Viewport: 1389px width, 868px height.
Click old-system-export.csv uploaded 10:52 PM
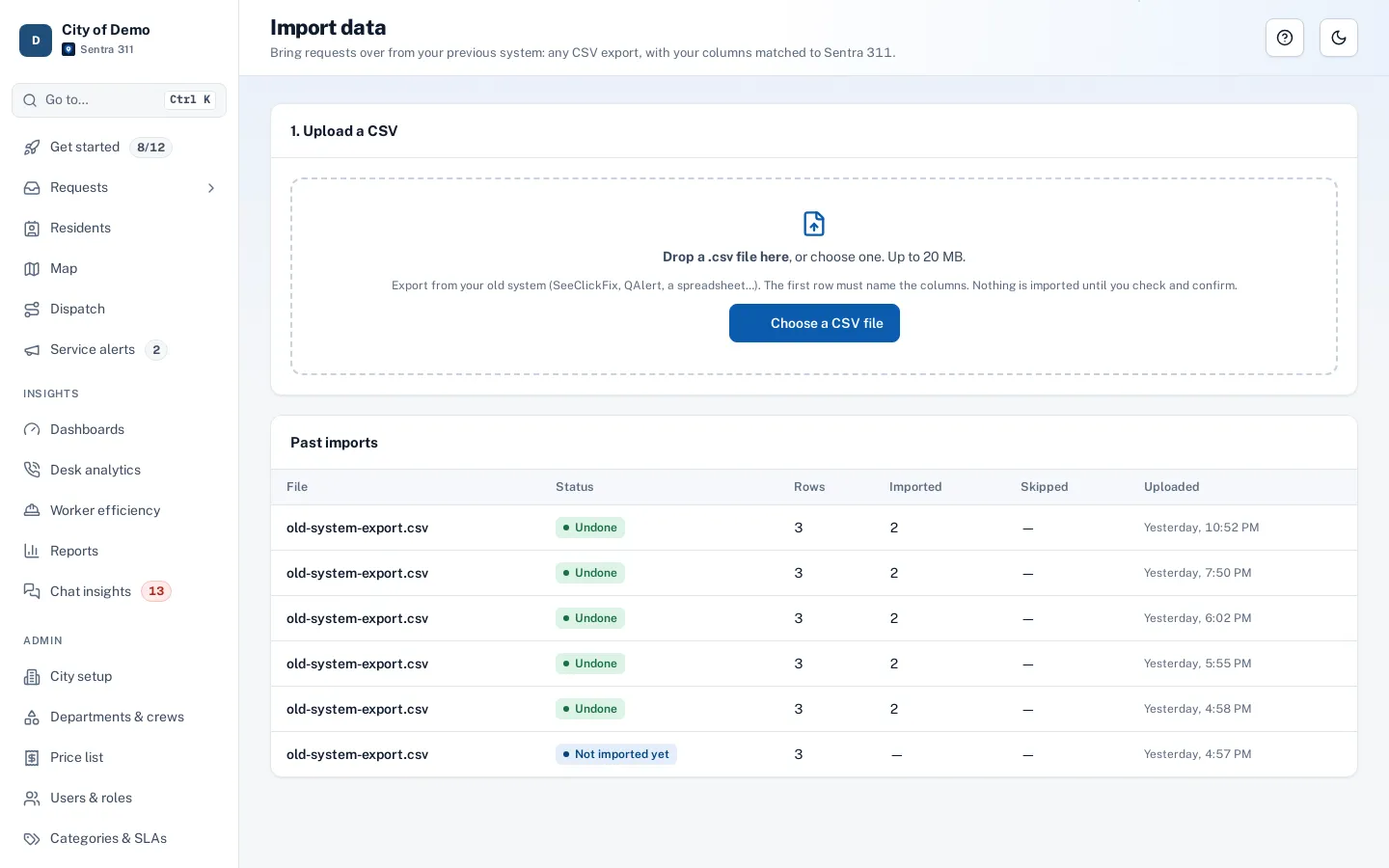[357, 528]
